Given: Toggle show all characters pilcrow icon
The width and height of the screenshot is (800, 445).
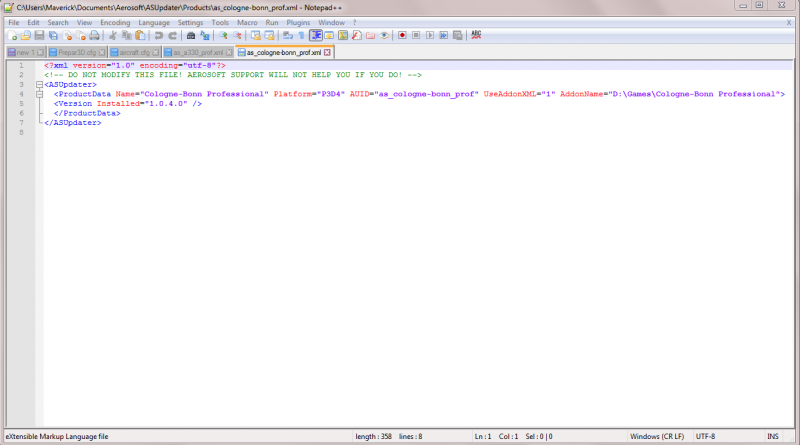Looking at the screenshot, I should [302, 35].
